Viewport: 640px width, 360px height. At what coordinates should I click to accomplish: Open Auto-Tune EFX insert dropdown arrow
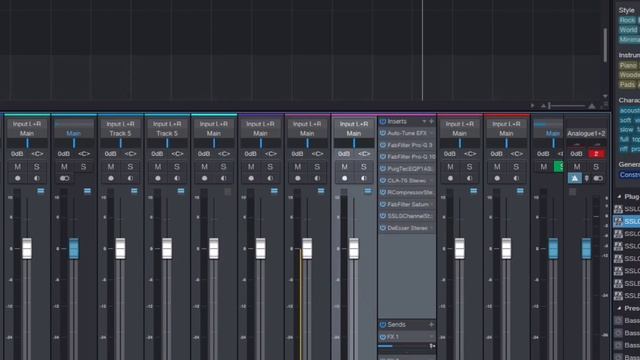point(431,133)
